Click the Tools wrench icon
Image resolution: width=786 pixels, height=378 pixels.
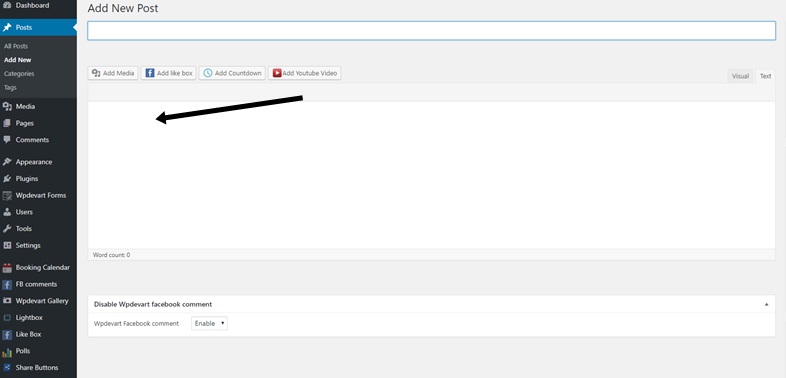pos(7,229)
